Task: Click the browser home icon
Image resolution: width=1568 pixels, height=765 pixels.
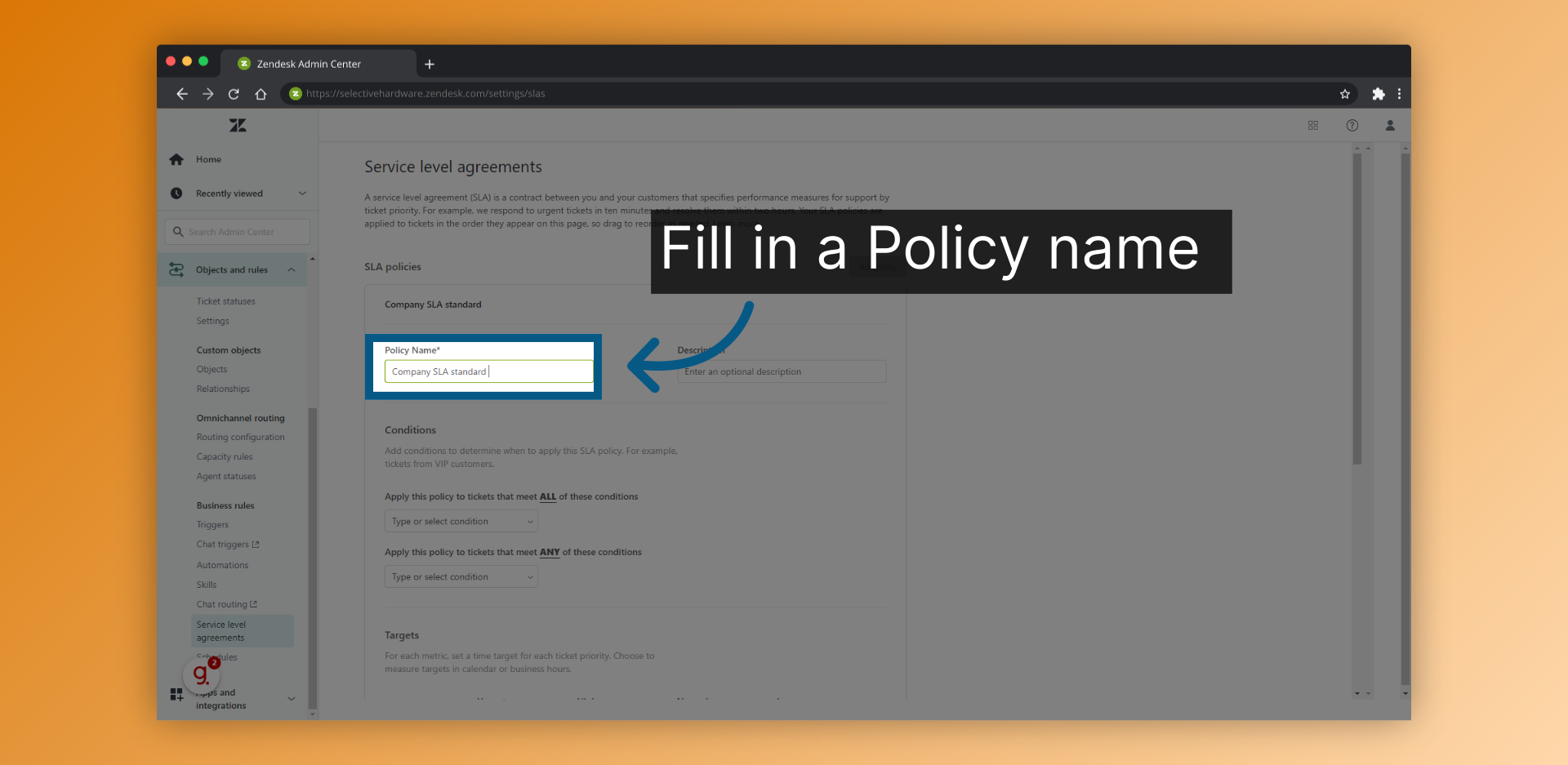Action: click(261, 94)
